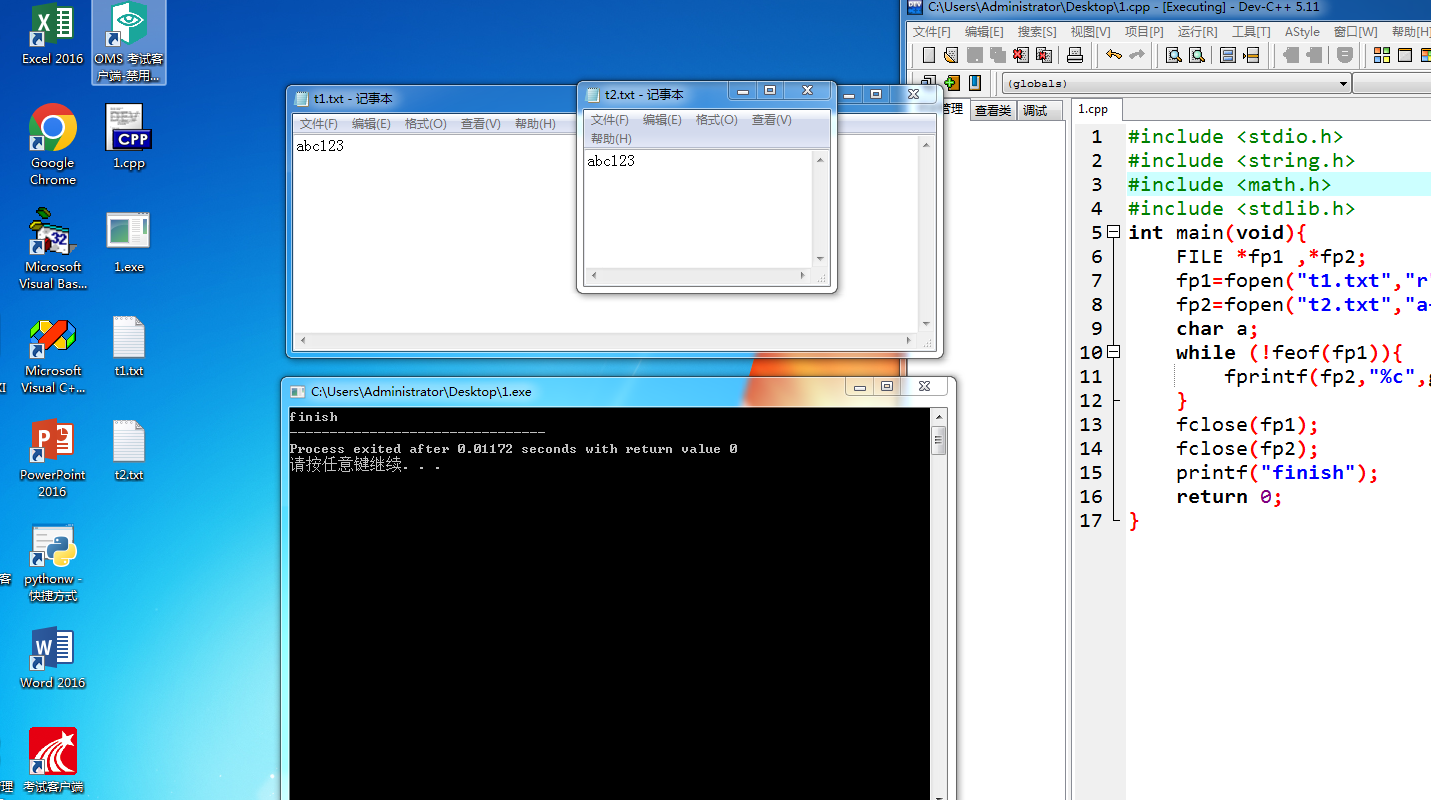The width and height of the screenshot is (1431, 800).
Task: Open 搜索[S] menu in Dev-C++
Action: [x=1037, y=32]
